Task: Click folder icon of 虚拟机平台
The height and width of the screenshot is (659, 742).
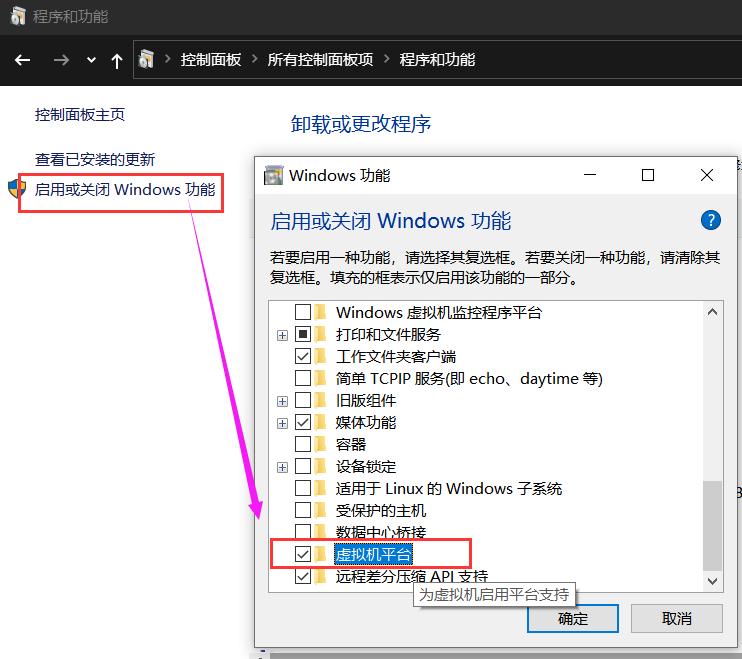Action: 321,554
